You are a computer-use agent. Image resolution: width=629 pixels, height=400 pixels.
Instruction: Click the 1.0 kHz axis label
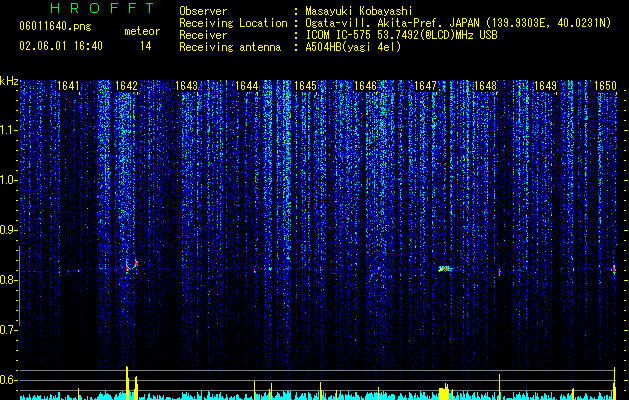tap(9, 180)
